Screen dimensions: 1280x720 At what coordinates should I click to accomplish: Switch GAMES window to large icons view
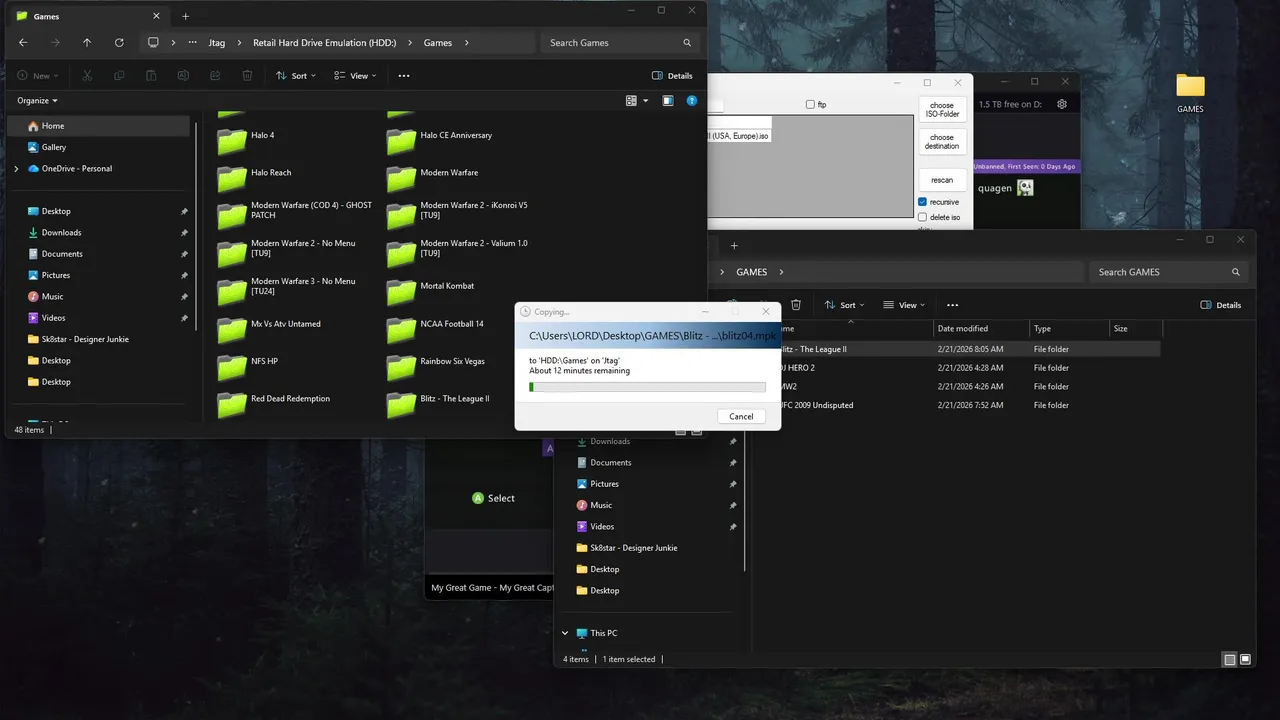tap(1245, 660)
